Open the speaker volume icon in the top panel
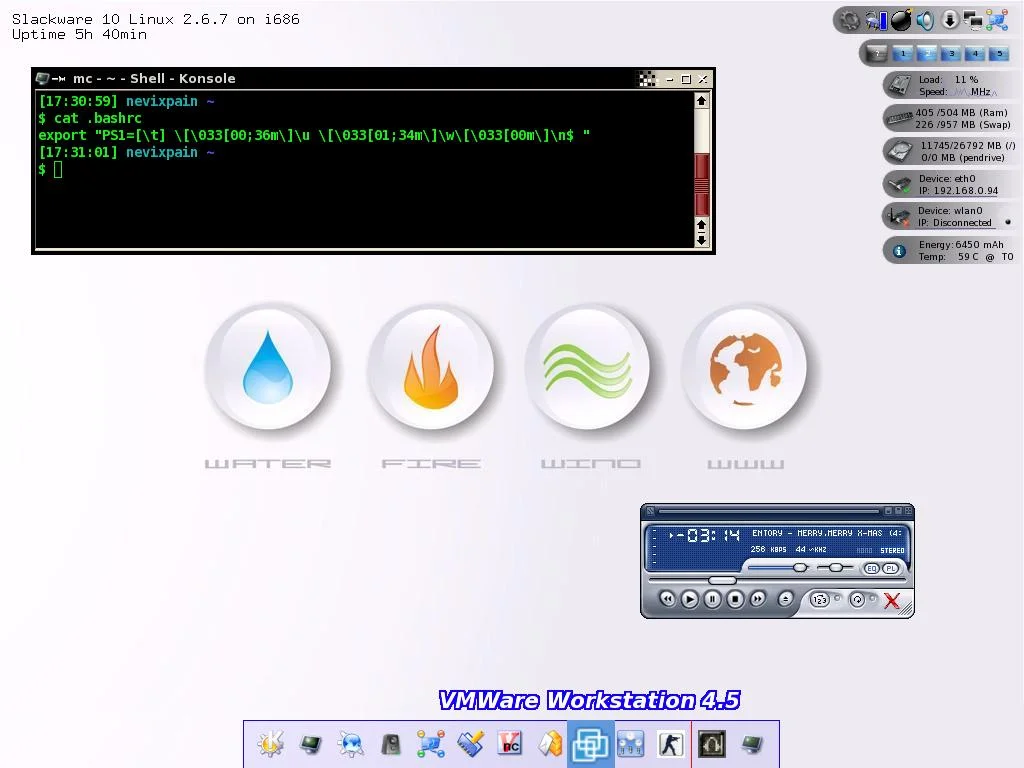Screen dimensions: 1024x768 925,21
